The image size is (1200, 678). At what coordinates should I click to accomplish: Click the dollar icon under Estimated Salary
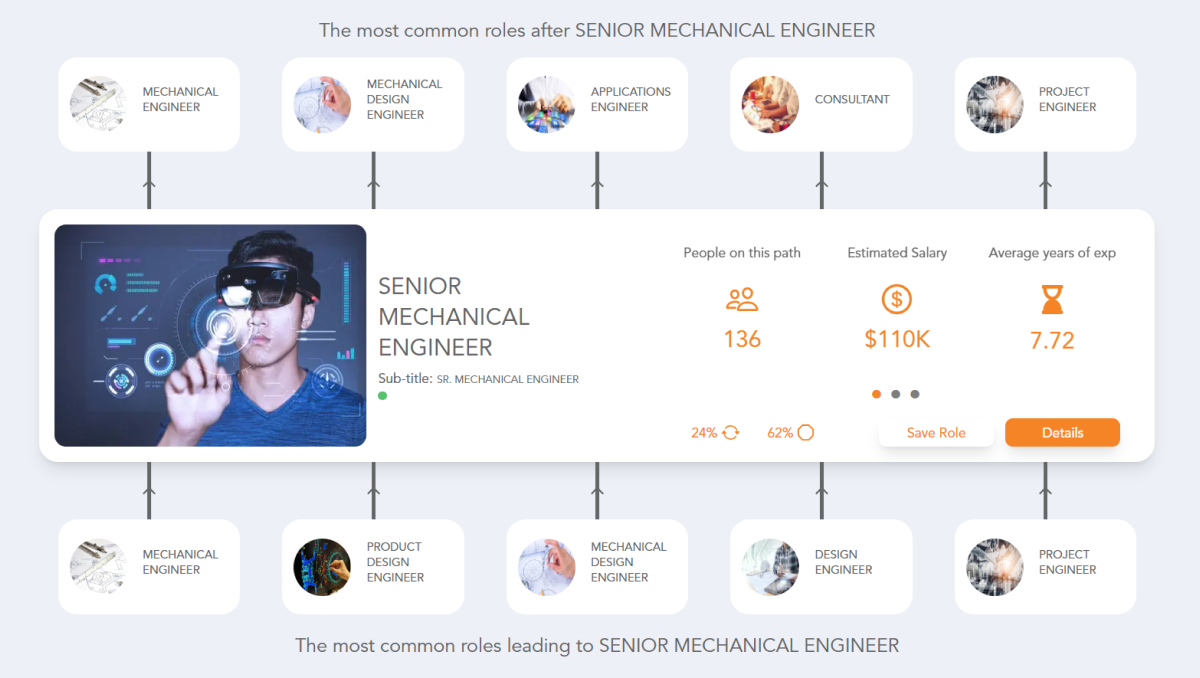(x=896, y=299)
